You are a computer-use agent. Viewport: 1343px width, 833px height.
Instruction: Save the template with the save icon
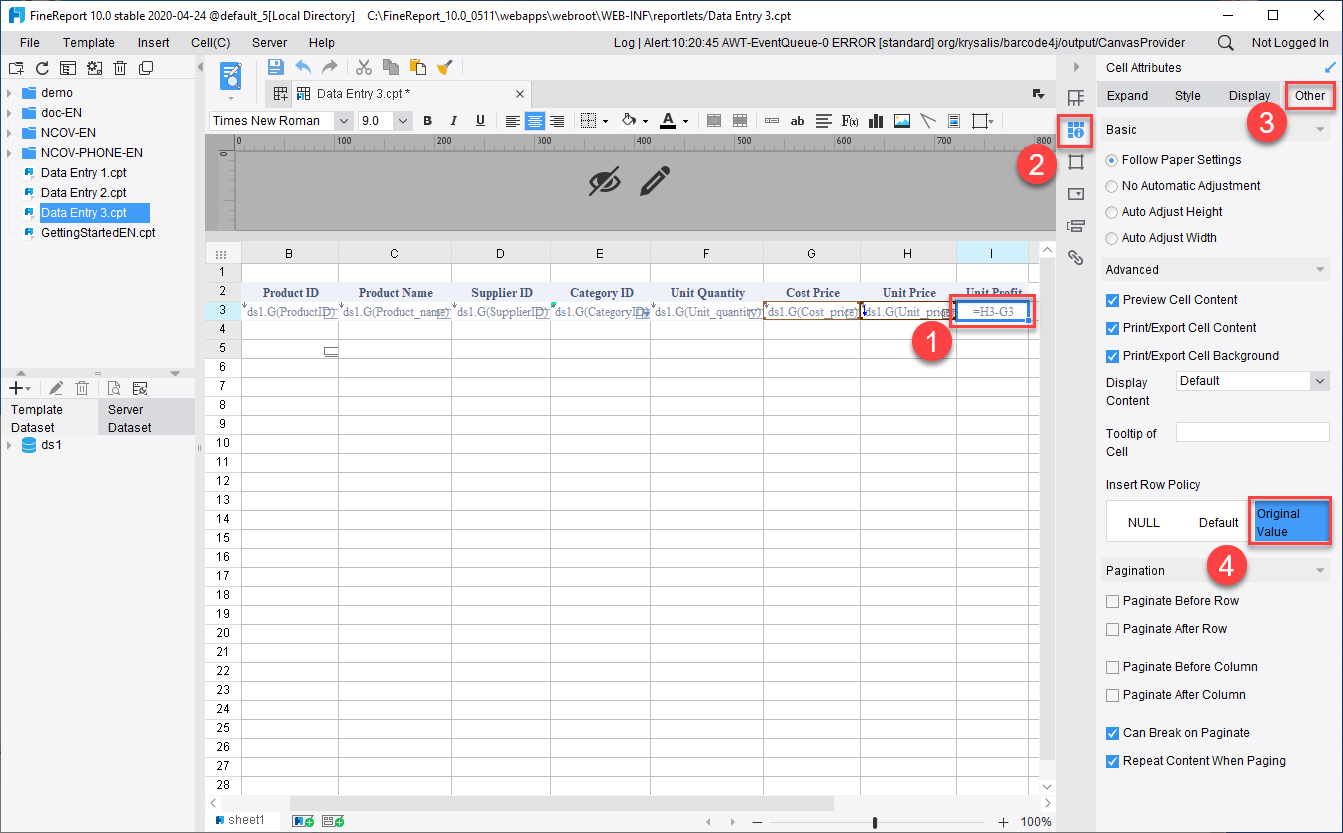coord(275,67)
